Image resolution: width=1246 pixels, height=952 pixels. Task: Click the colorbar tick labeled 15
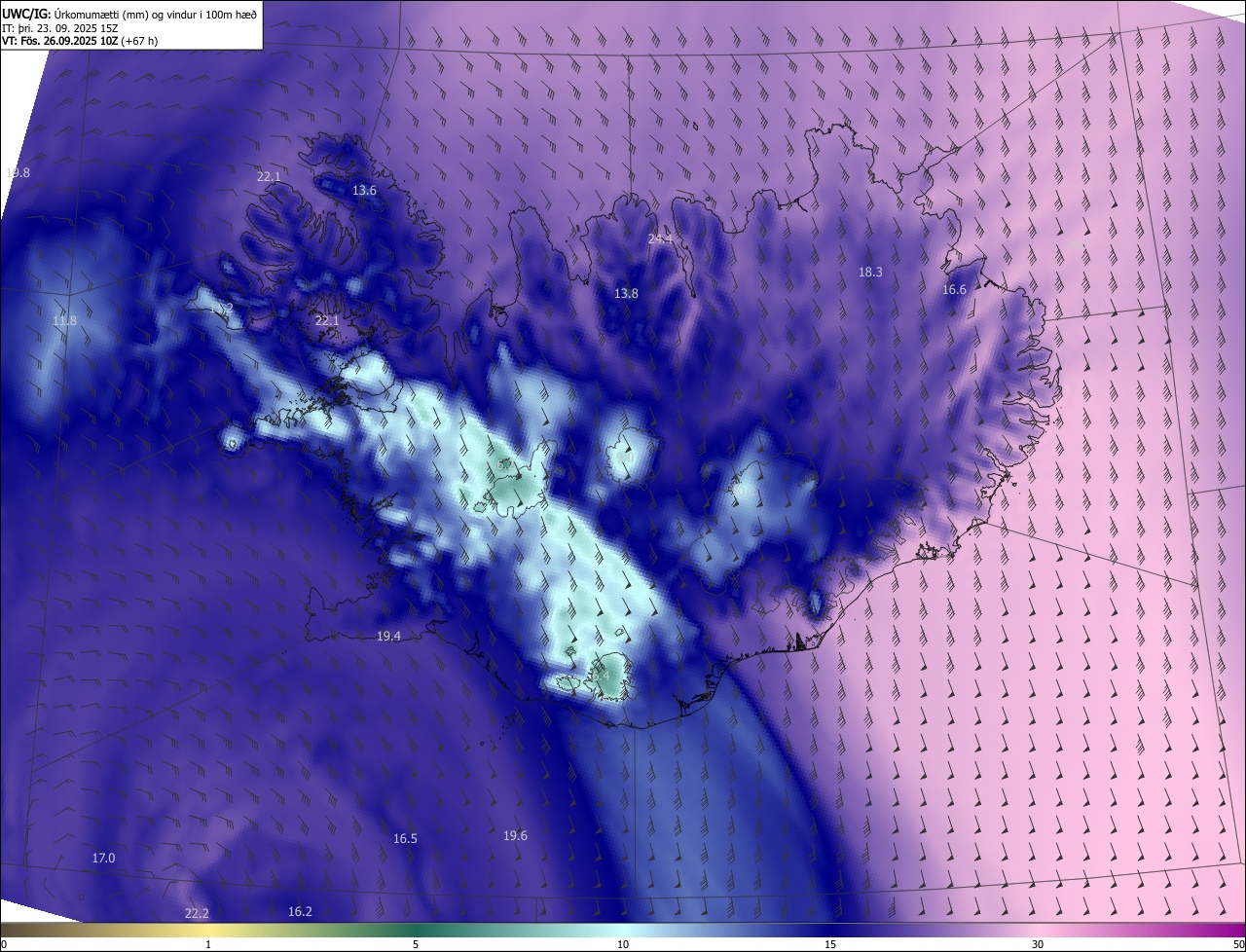coord(830,944)
